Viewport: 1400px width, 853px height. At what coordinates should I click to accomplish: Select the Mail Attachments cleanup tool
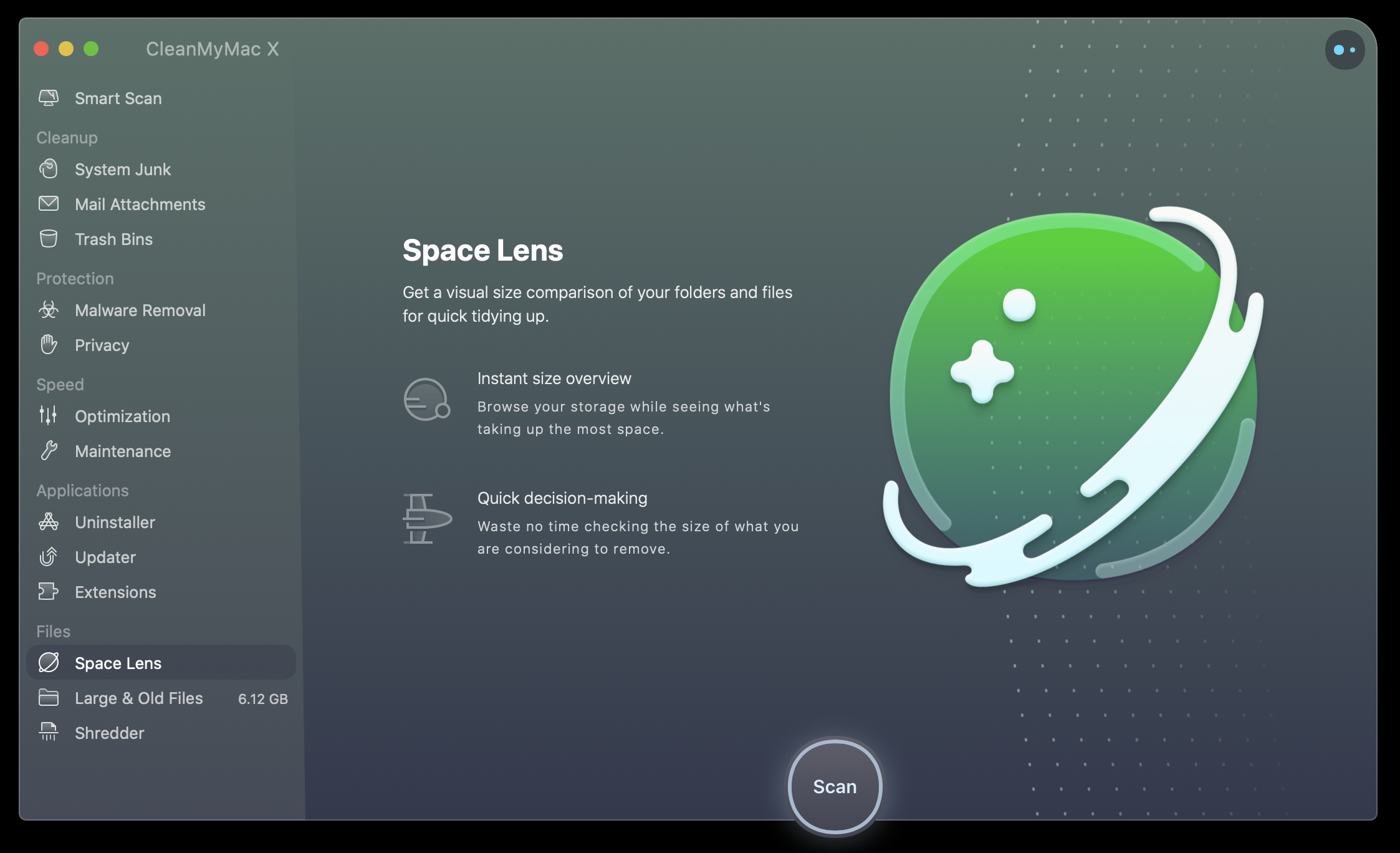(x=140, y=204)
